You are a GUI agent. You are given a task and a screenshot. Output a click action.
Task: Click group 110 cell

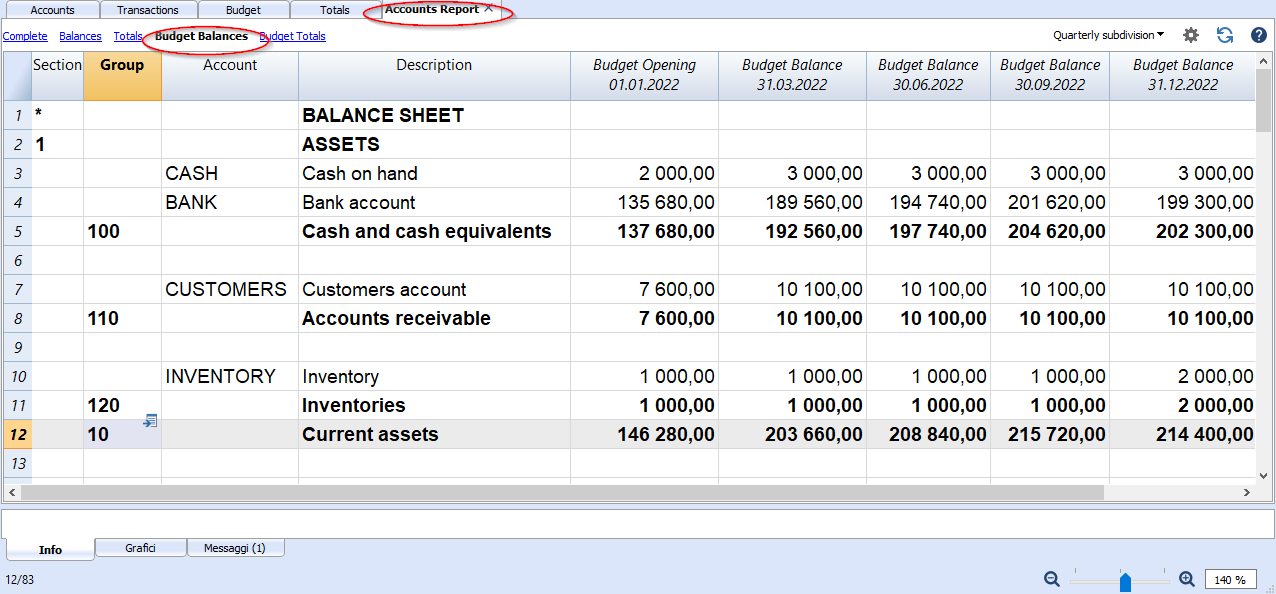pos(122,319)
